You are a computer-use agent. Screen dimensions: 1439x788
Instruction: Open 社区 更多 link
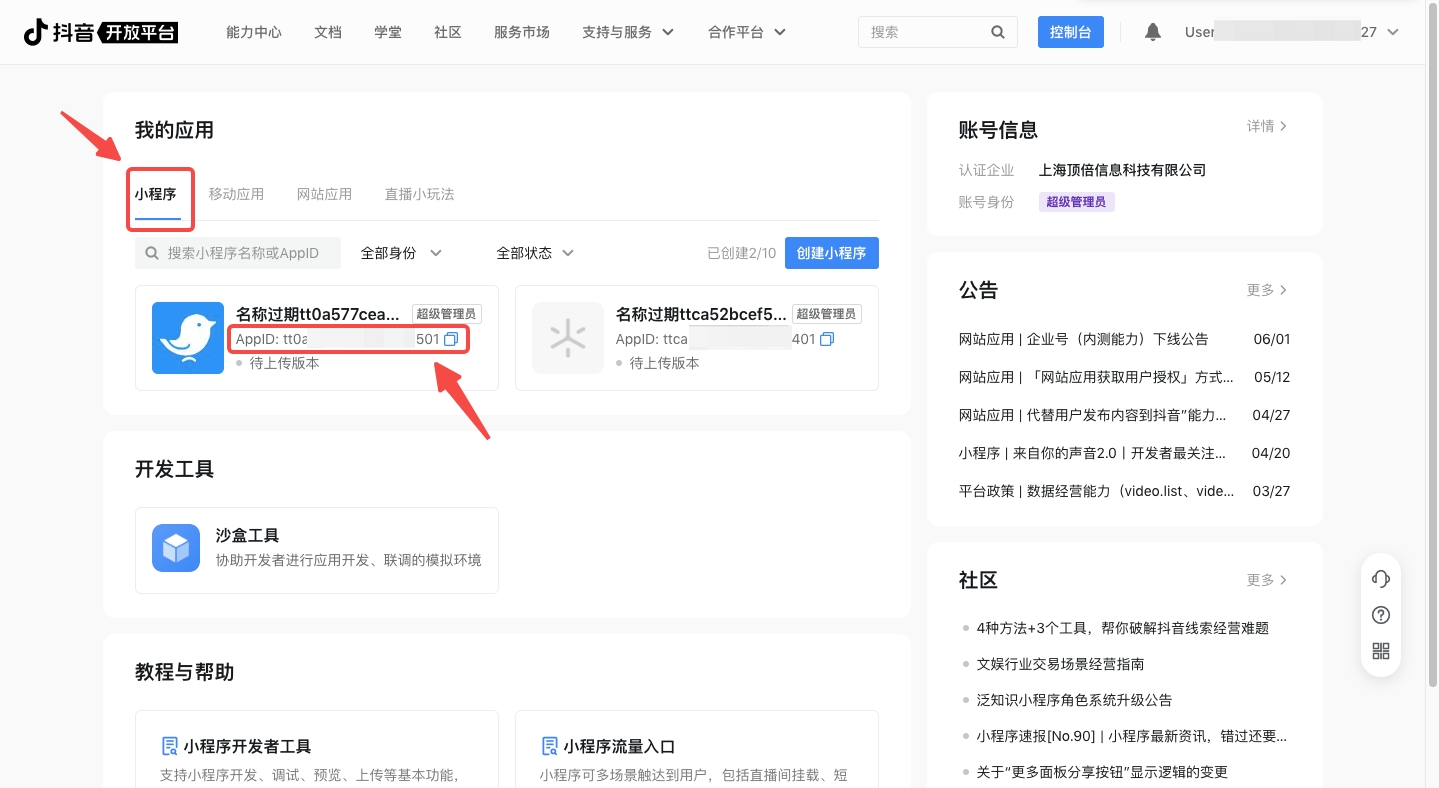click(x=1267, y=580)
